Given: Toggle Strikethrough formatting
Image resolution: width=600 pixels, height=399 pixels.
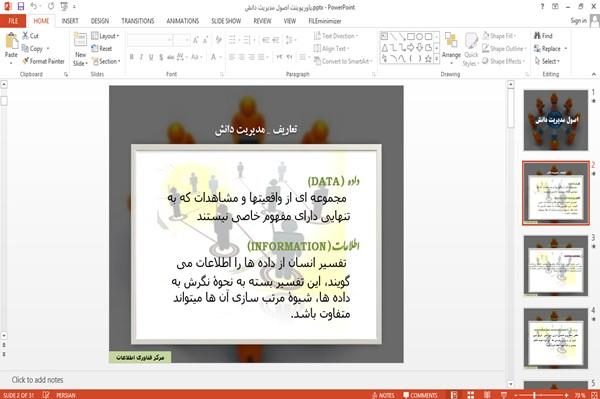Looking at the screenshot, I should click(171, 57).
